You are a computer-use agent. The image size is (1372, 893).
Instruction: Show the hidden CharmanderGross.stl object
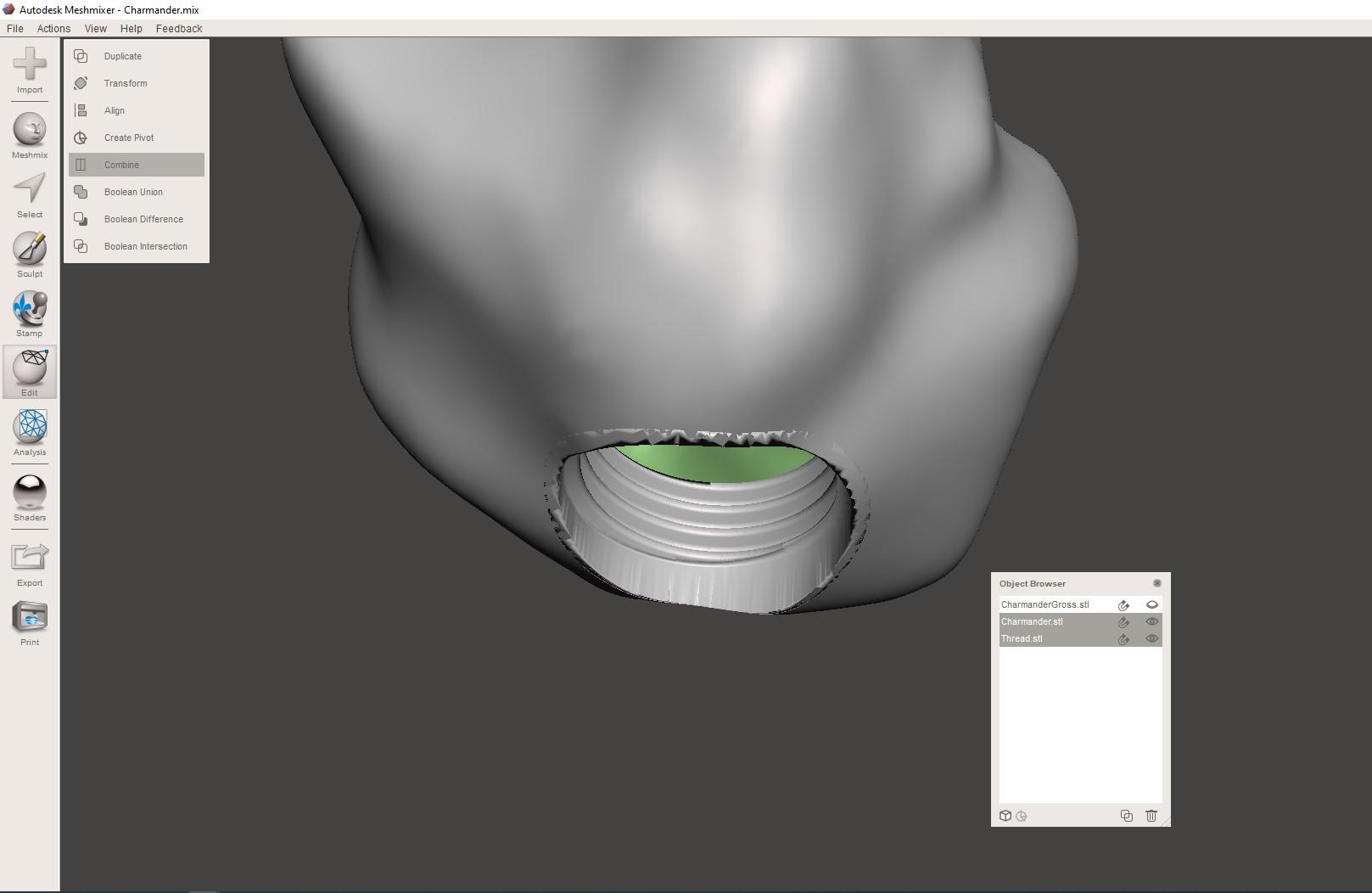(x=1152, y=605)
